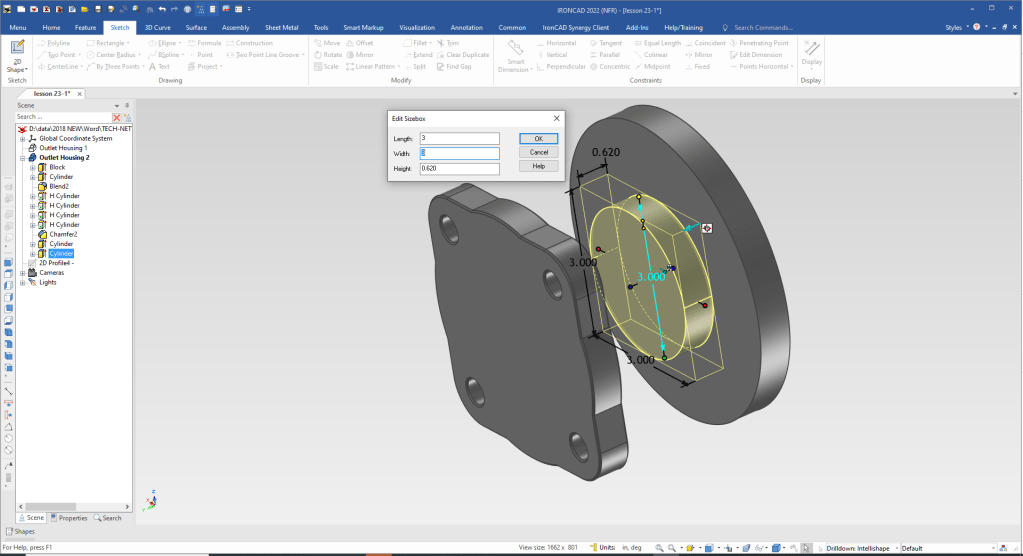Click the Chamfer2 feature in scene tree
The height and width of the screenshot is (556, 1023).
click(x=63, y=234)
